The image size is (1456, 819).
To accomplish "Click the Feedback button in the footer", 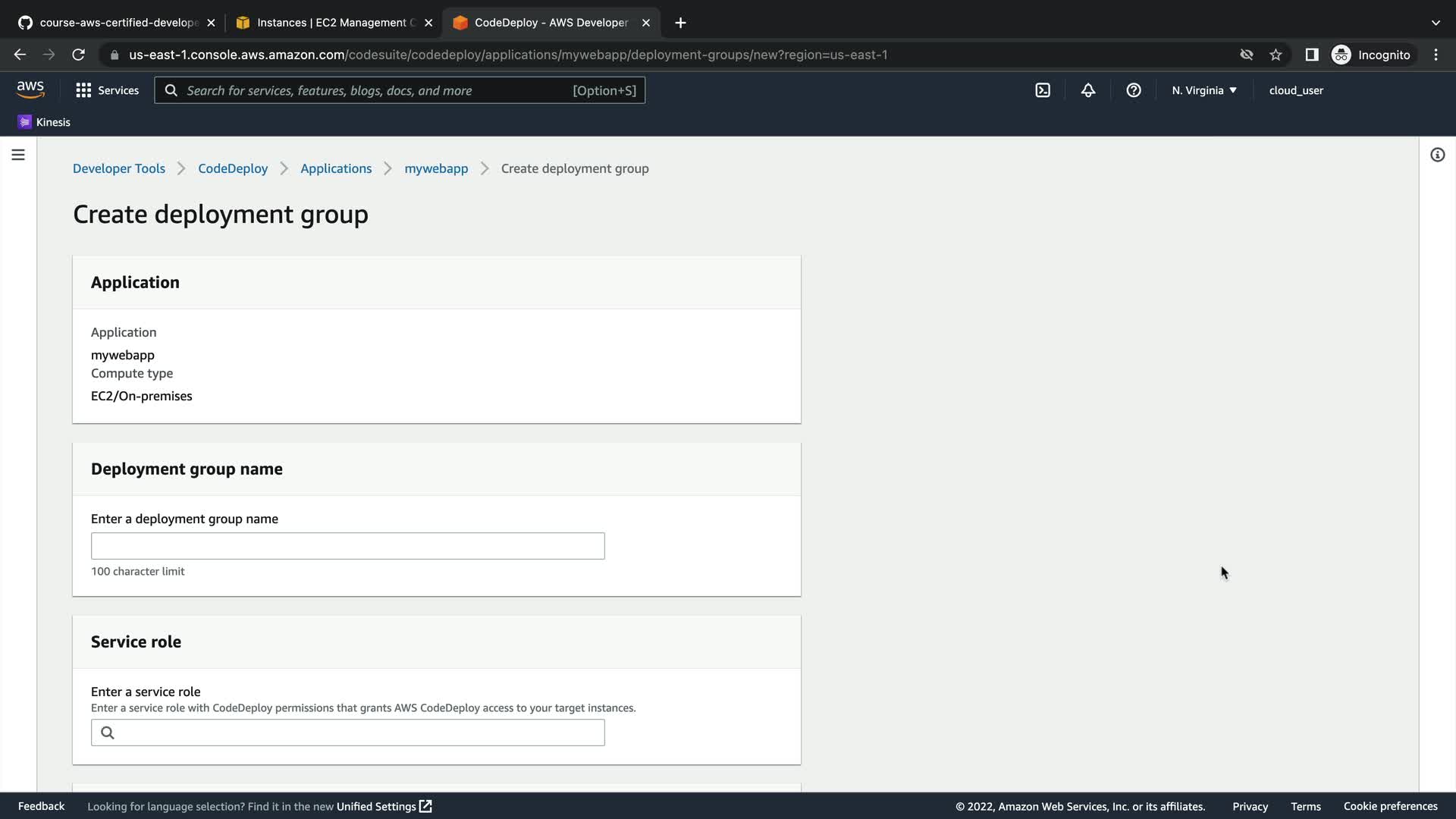I will click(x=41, y=806).
